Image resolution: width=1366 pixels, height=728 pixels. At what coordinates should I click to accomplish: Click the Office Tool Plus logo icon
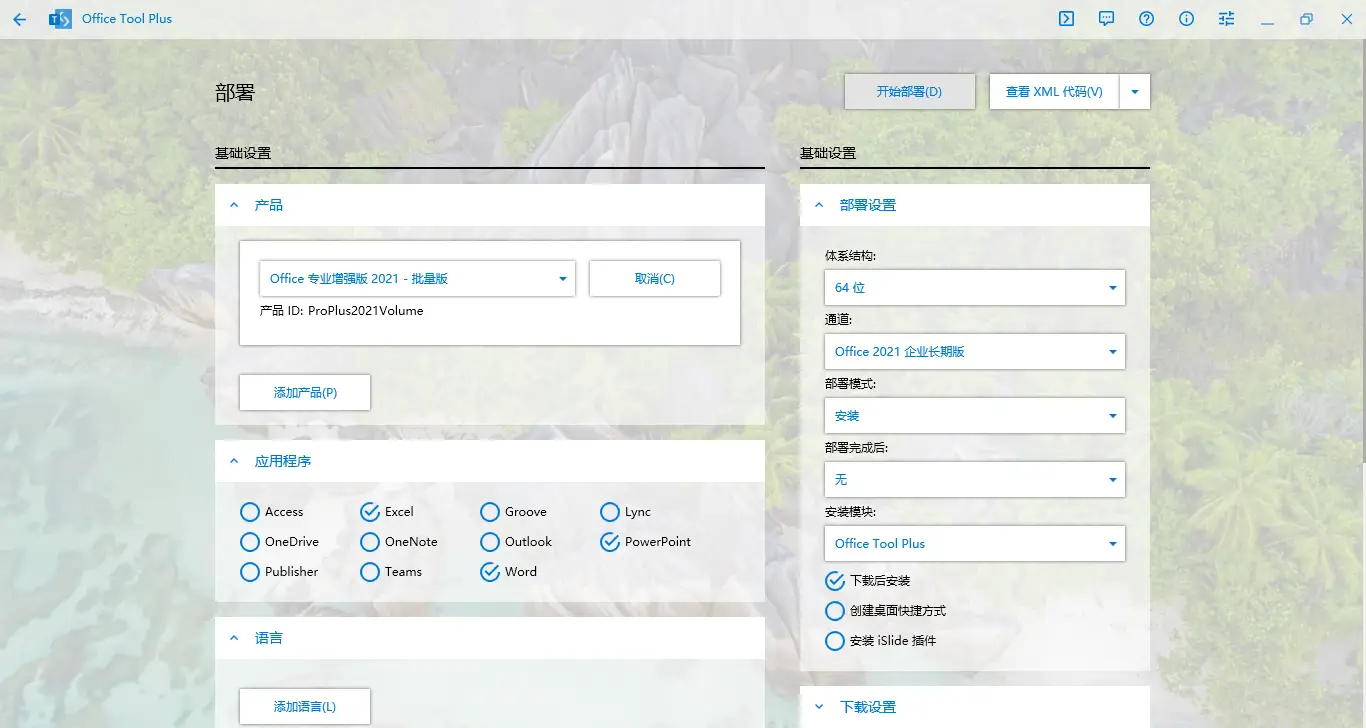60,19
